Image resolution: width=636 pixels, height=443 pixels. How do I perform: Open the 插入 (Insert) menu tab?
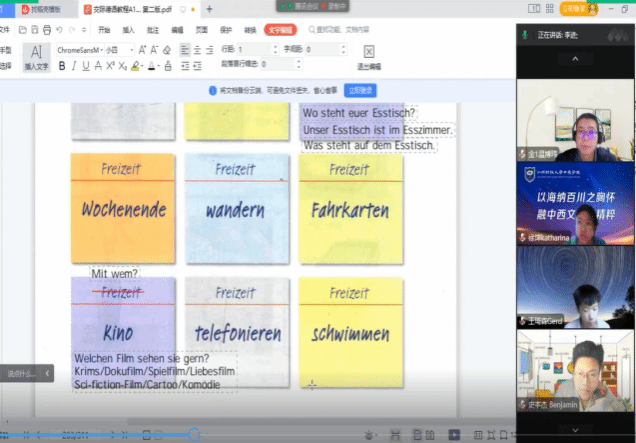[128, 30]
